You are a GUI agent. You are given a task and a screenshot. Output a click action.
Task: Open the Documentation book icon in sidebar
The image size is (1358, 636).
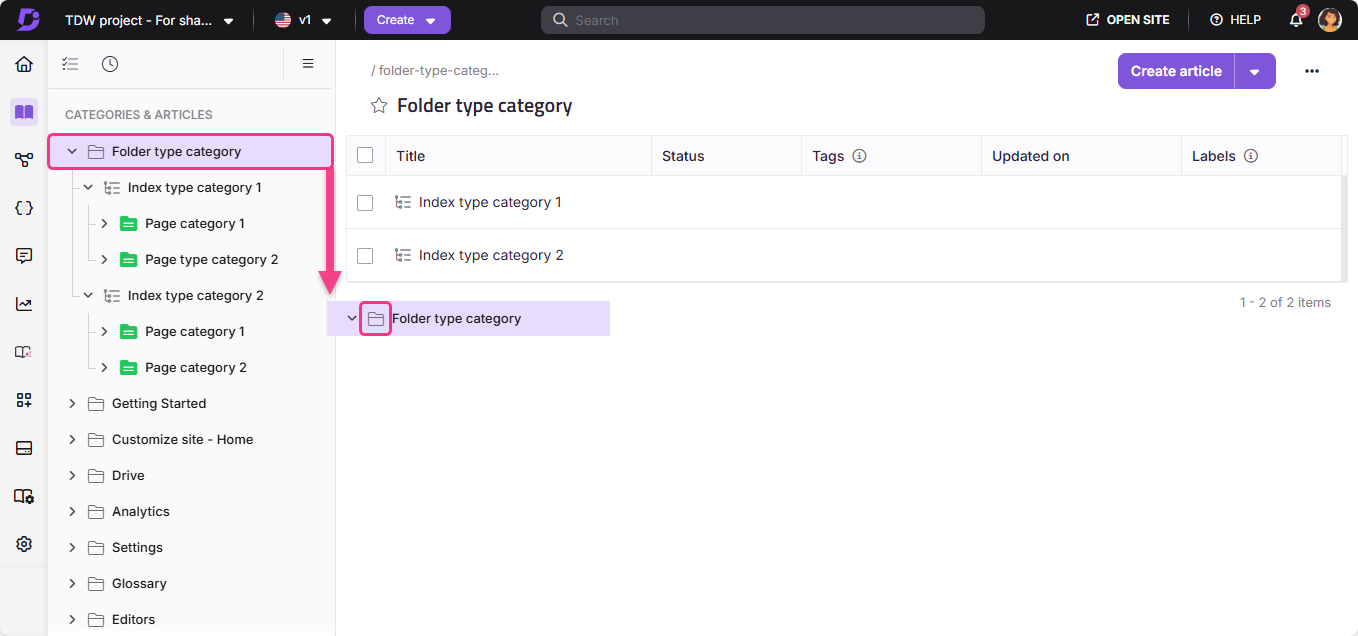click(x=23, y=112)
